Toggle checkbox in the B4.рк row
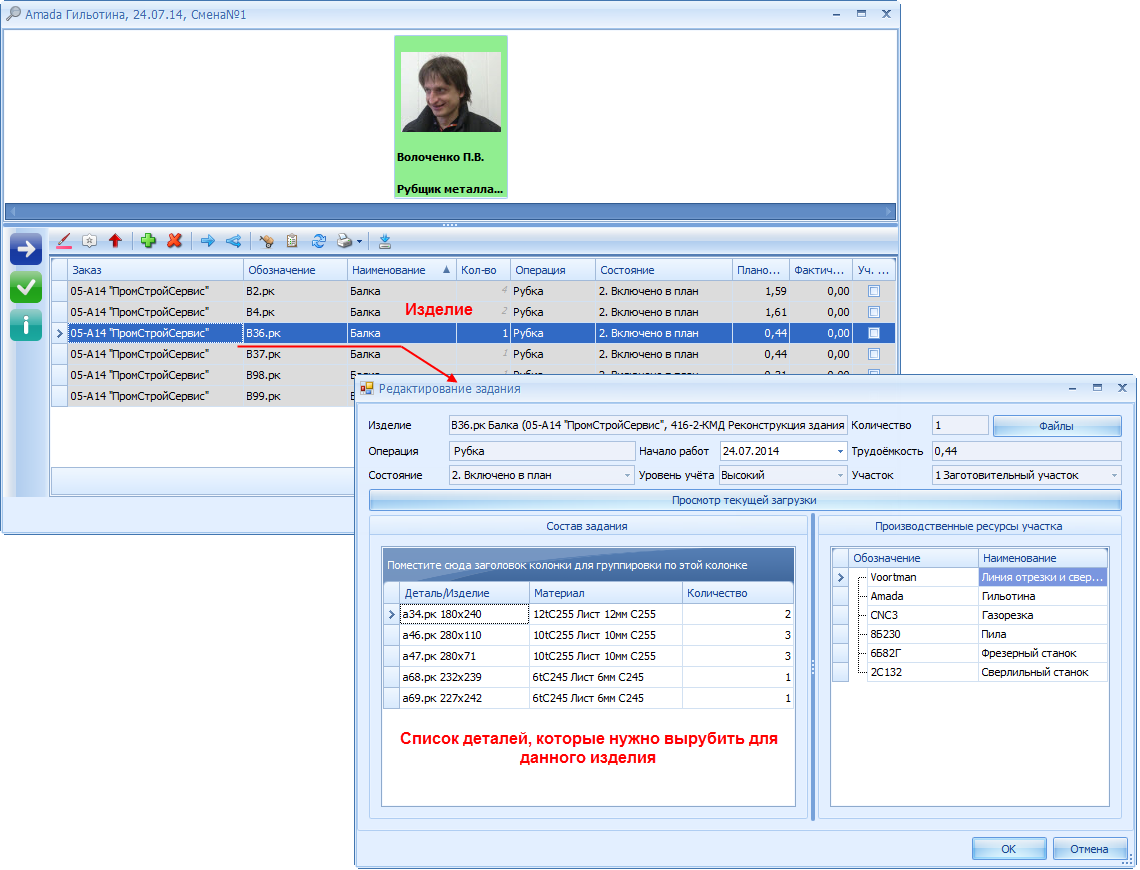 (x=874, y=312)
